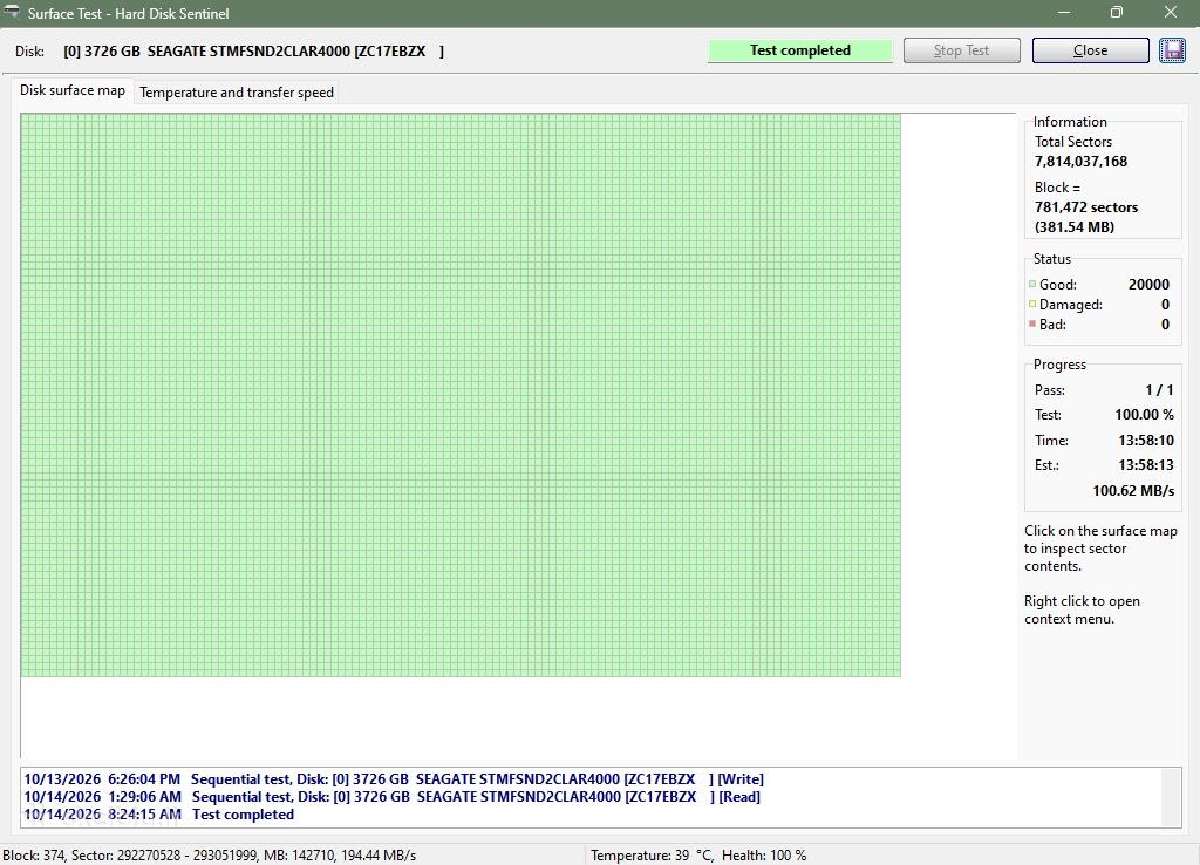1200x865 pixels.
Task: Select the Test completed log entry
Action: click(x=159, y=815)
